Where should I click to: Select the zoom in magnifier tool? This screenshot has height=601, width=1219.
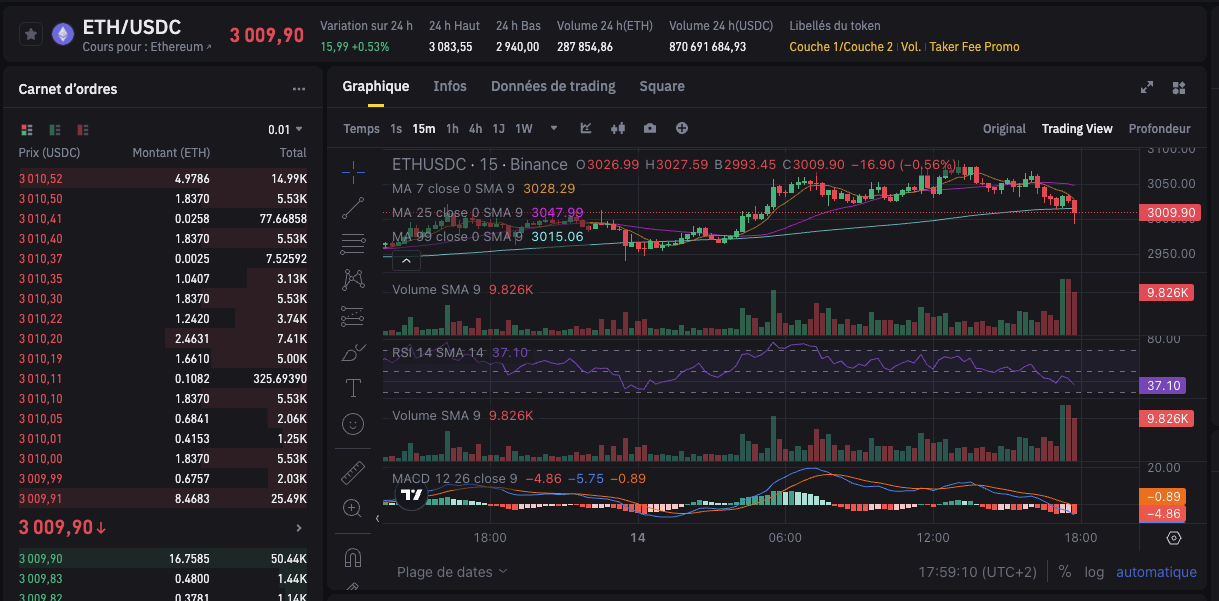coord(353,508)
